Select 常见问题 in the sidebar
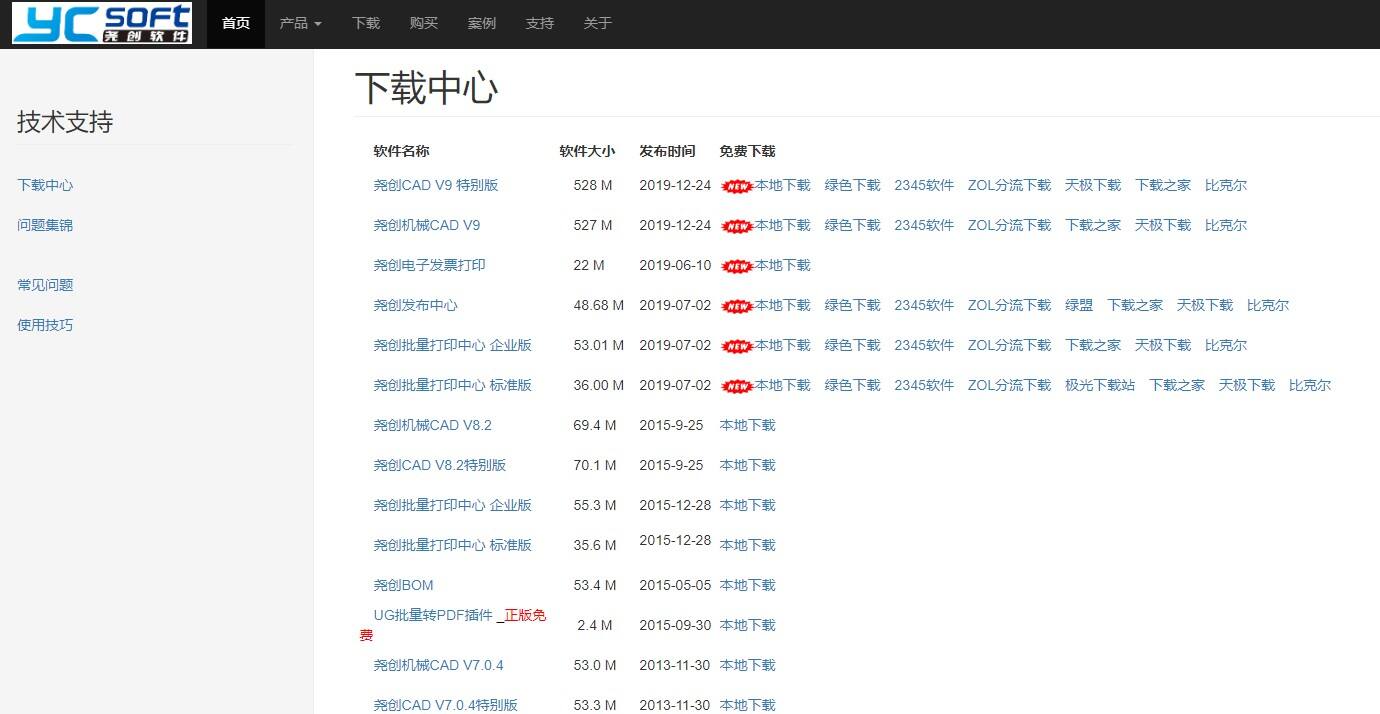 (45, 285)
